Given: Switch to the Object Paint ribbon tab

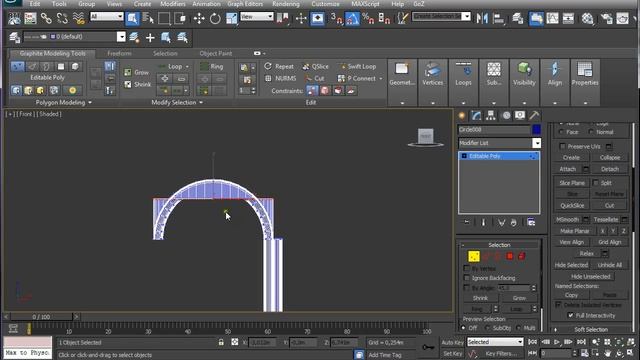Looking at the screenshot, I should (x=216, y=53).
